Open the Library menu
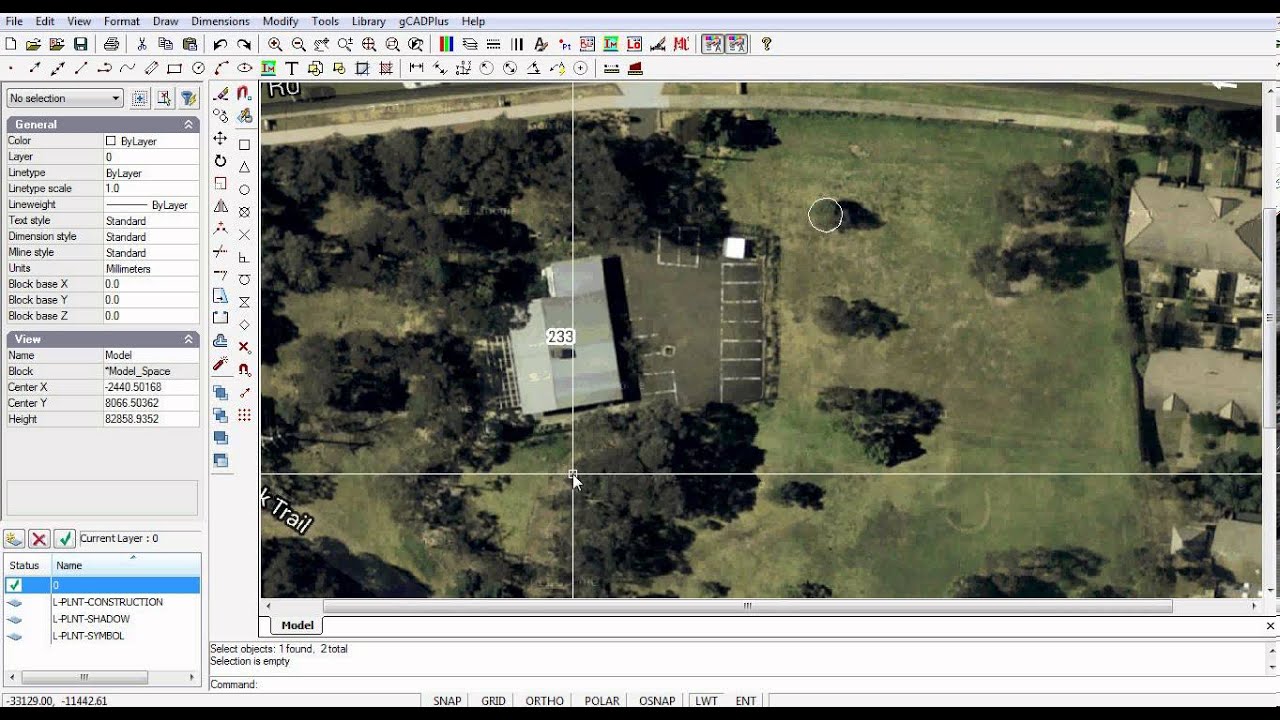This screenshot has height=720, width=1280. (368, 21)
